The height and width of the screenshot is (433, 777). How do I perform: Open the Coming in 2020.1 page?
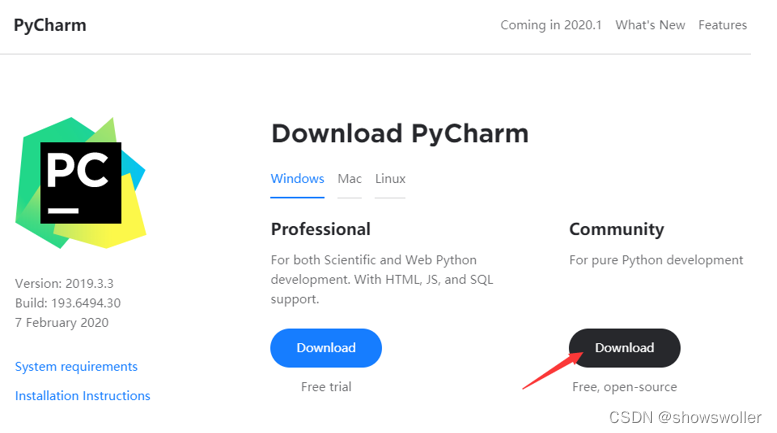point(551,25)
